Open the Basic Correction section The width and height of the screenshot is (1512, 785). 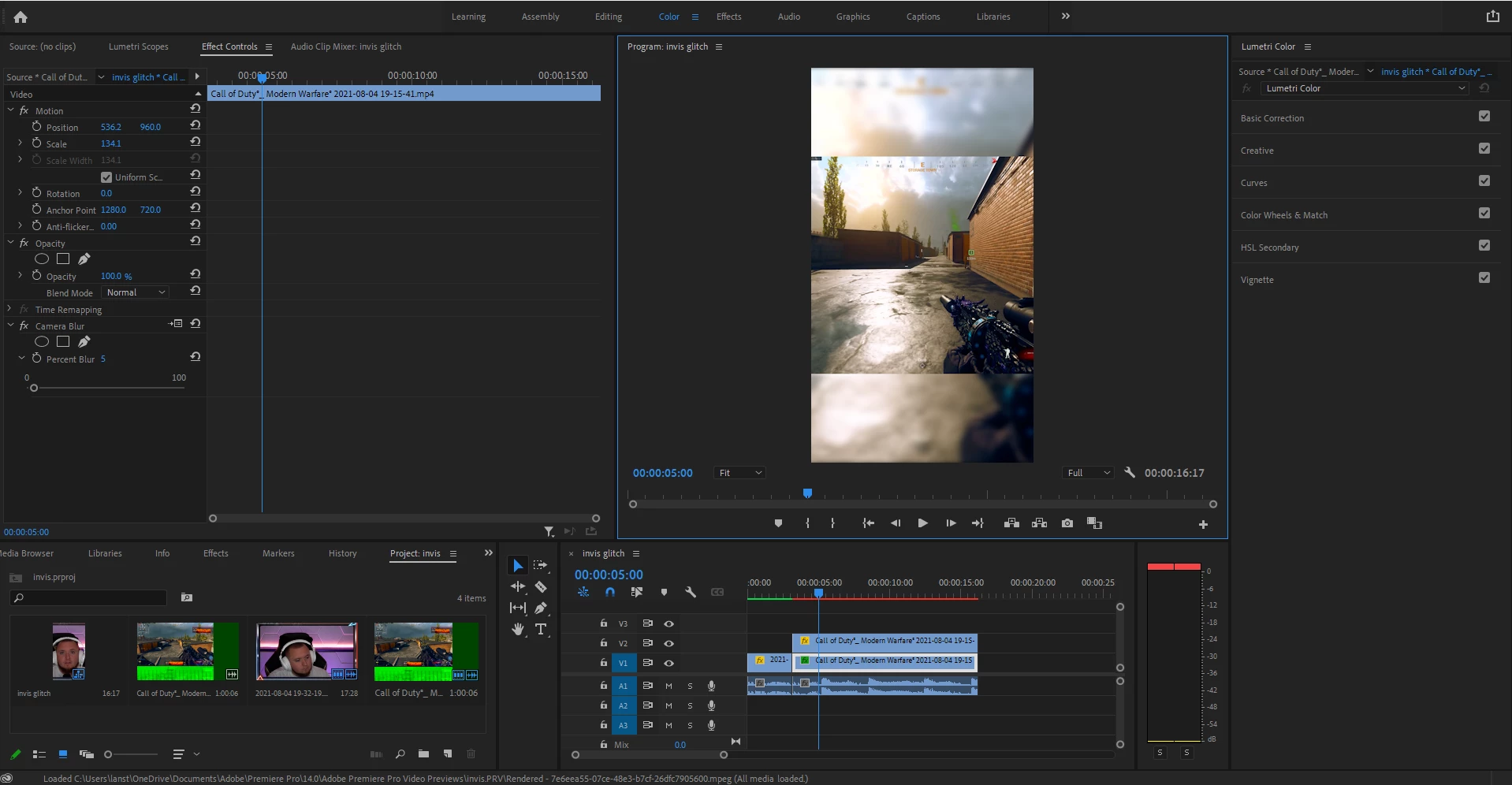point(1272,118)
